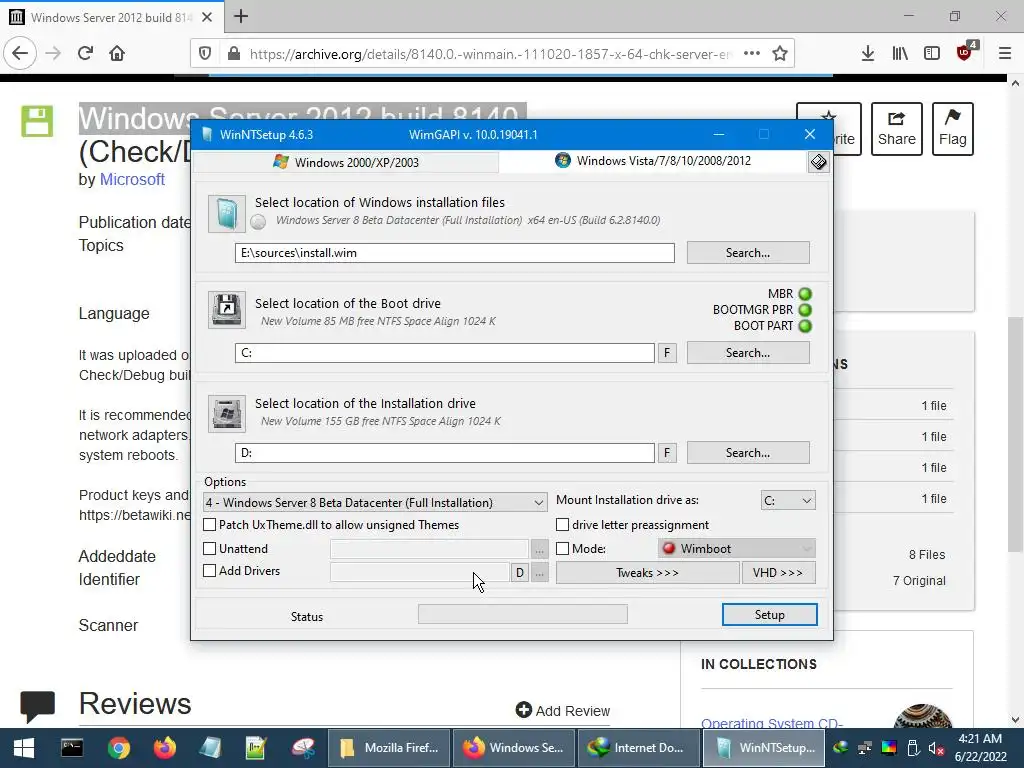Switch to Mozilla Firefox folder taskbar window
The height and width of the screenshot is (768, 1024).
389,748
